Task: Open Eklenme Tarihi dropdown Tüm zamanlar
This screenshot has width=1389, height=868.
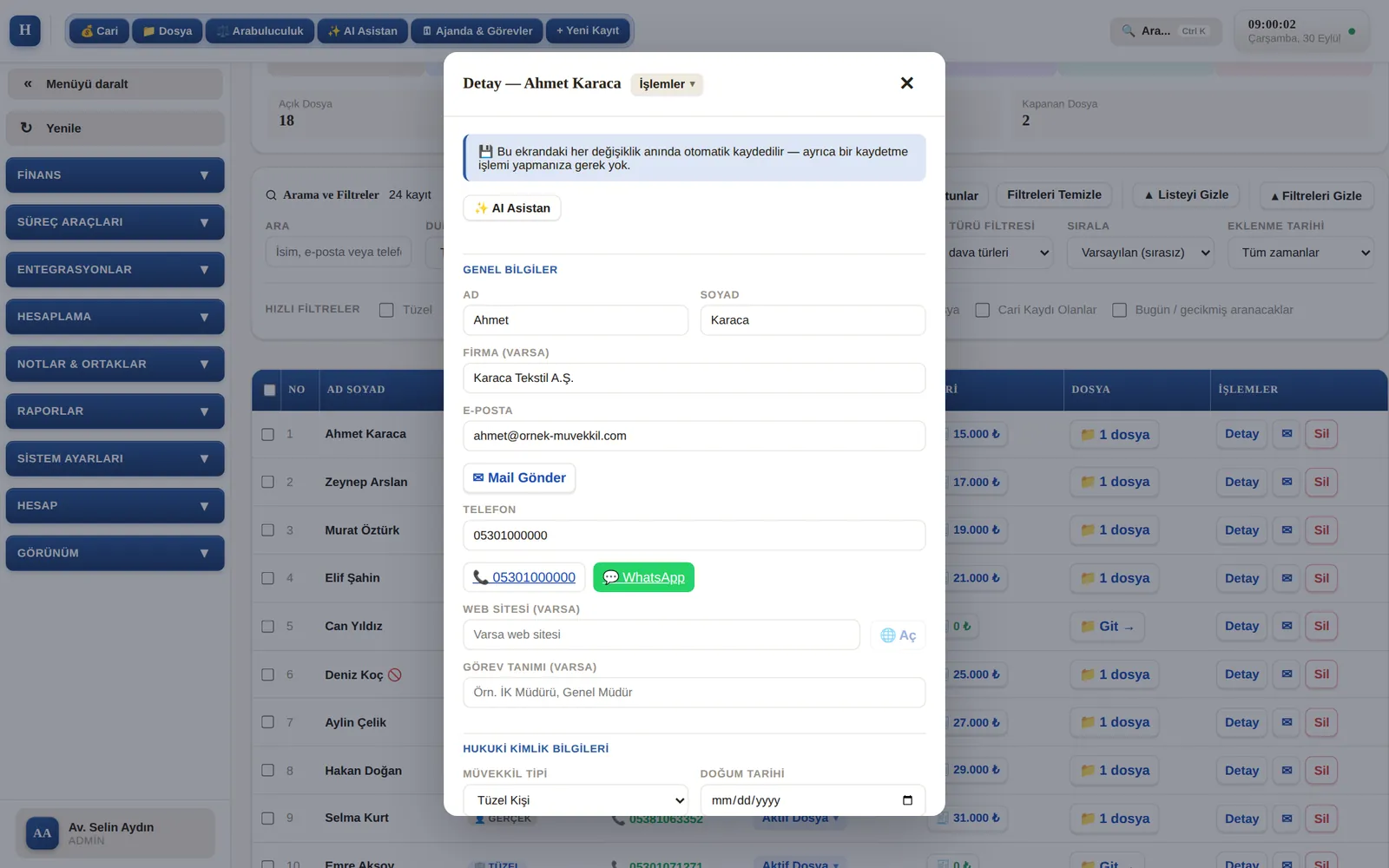Action: click(1300, 253)
